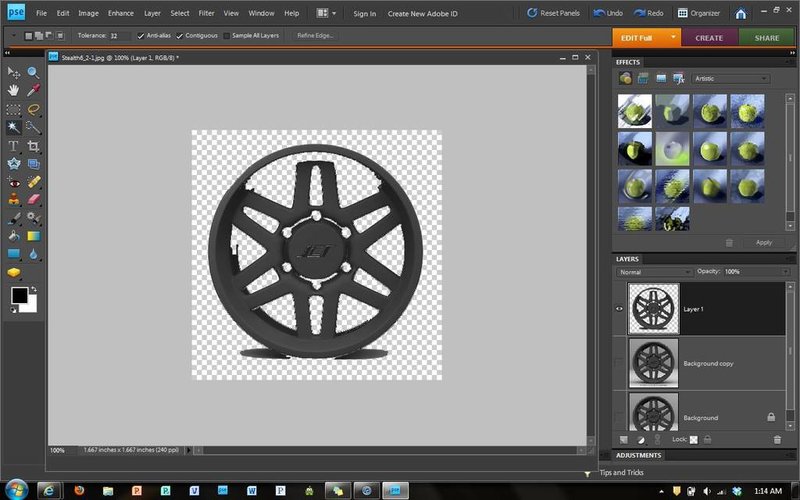This screenshot has width=800, height=500.
Task: Hide Layer 1 using its eye icon
Action: pos(619,309)
